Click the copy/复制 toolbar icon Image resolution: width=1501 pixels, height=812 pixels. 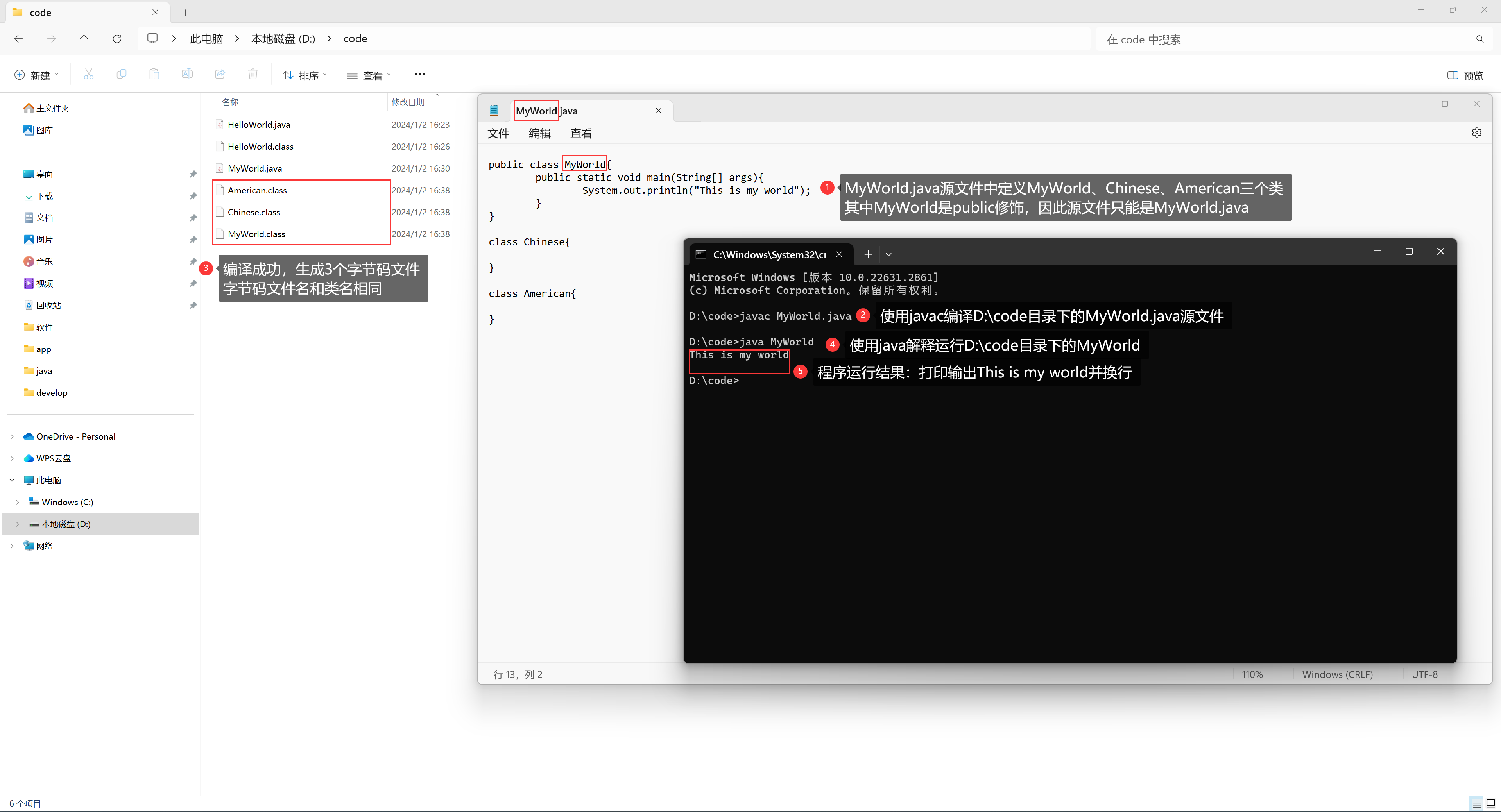(120, 75)
